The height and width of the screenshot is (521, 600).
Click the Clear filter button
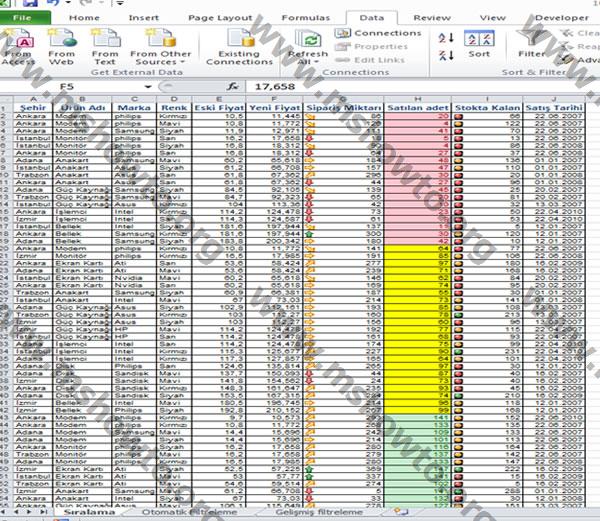point(579,33)
